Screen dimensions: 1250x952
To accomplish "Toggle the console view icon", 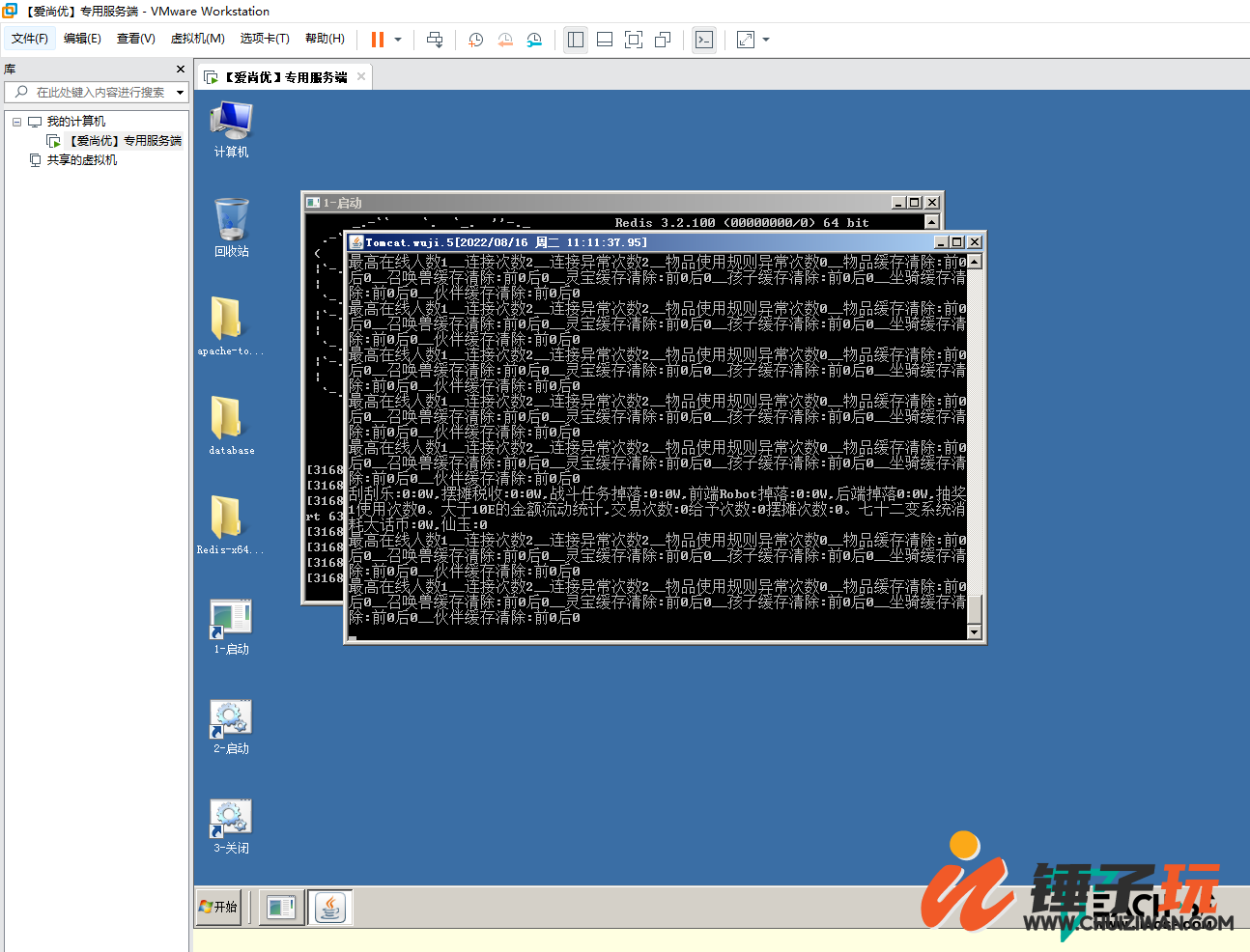I will [x=704, y=40].
